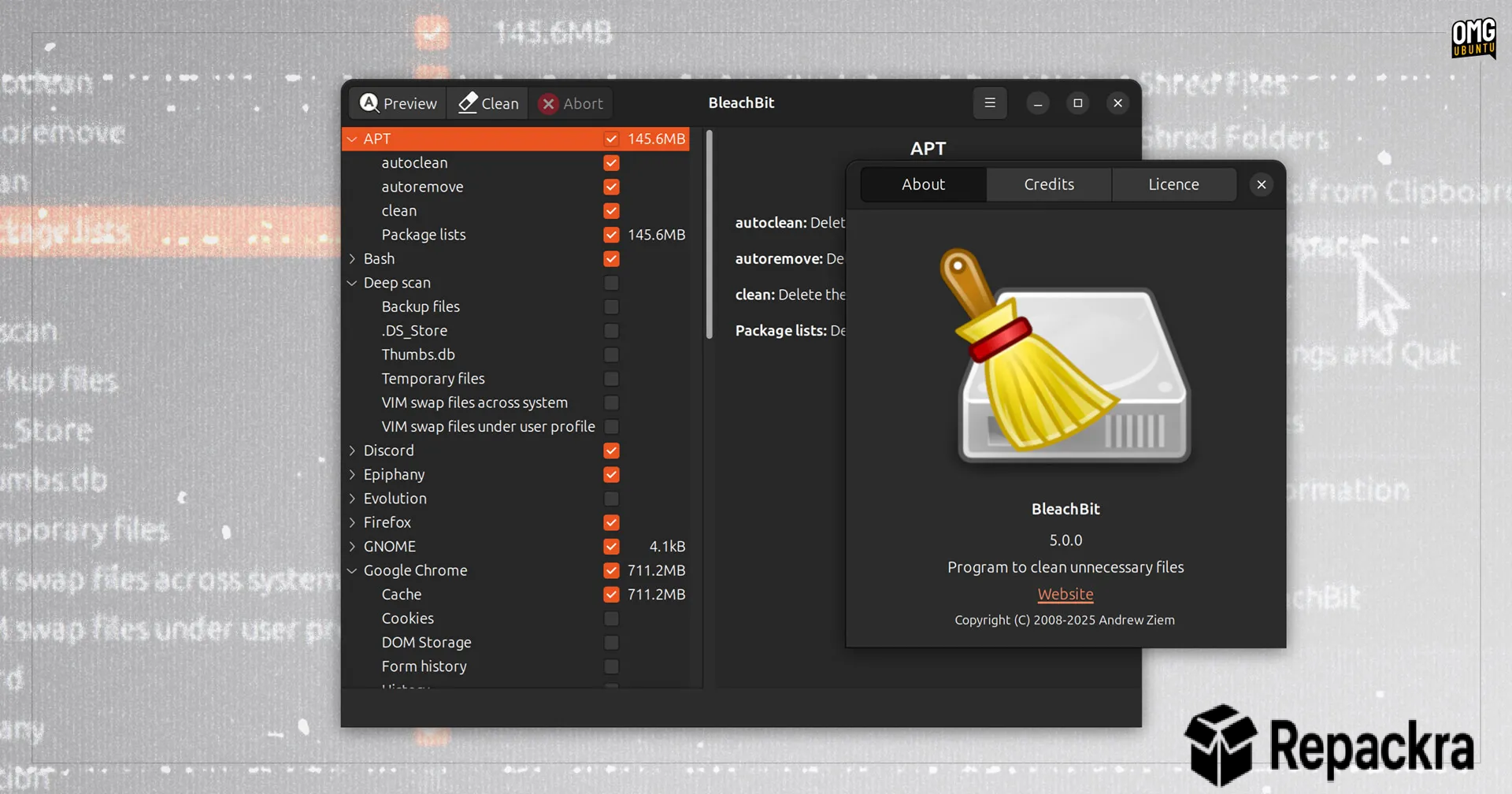Click the Clean button label
The image size is (1512, 794).
pos(500,103)
